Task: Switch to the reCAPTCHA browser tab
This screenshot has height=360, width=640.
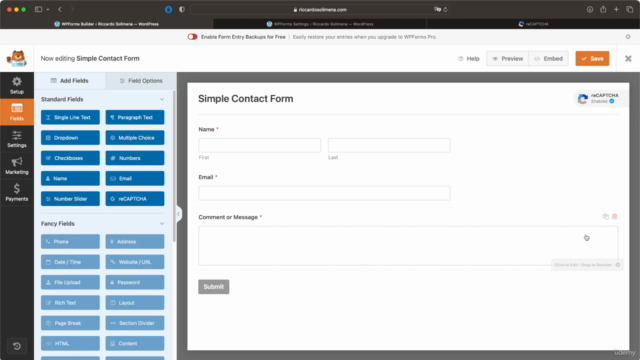Action: 533,24
